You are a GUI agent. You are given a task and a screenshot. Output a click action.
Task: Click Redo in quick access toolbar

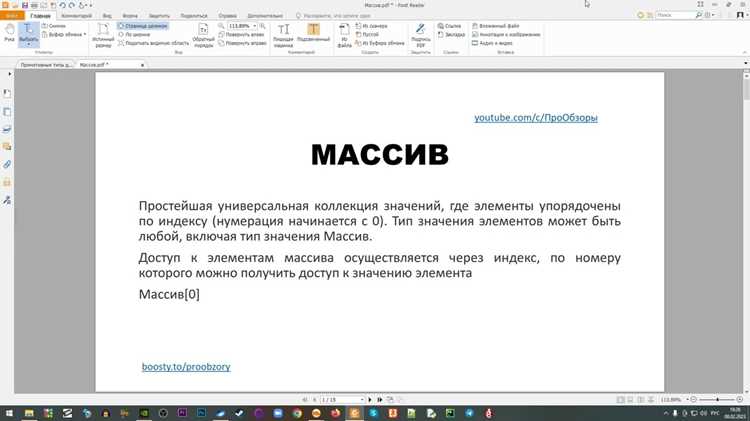click(x=72, y=5)
